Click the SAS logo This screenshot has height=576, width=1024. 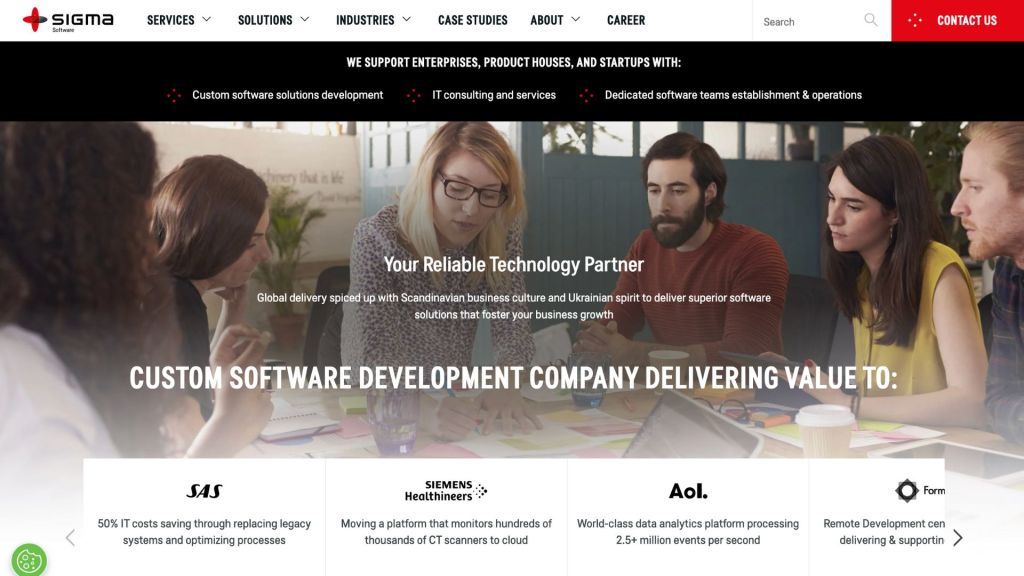(x=204, y=491)
